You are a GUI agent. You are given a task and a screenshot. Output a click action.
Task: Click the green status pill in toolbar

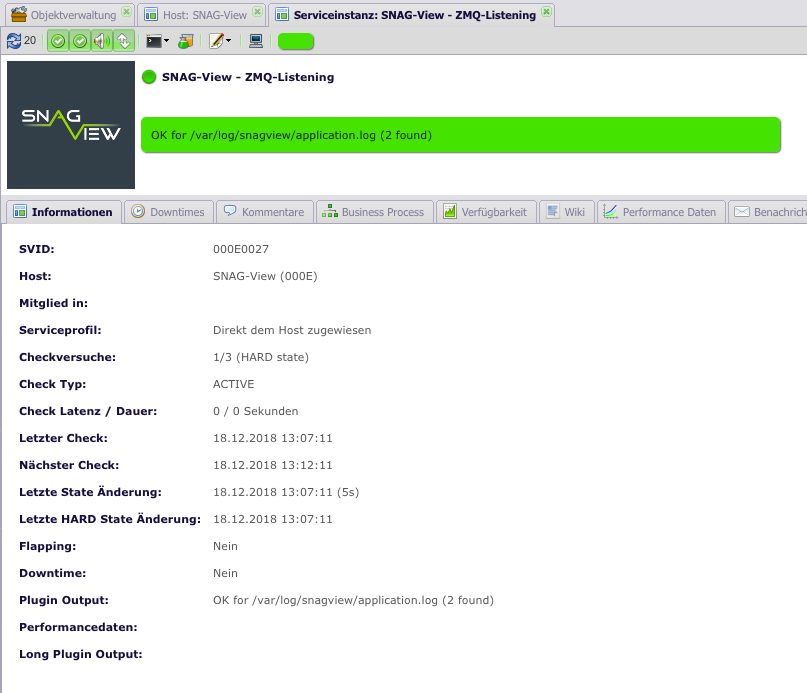click(296, 41)
